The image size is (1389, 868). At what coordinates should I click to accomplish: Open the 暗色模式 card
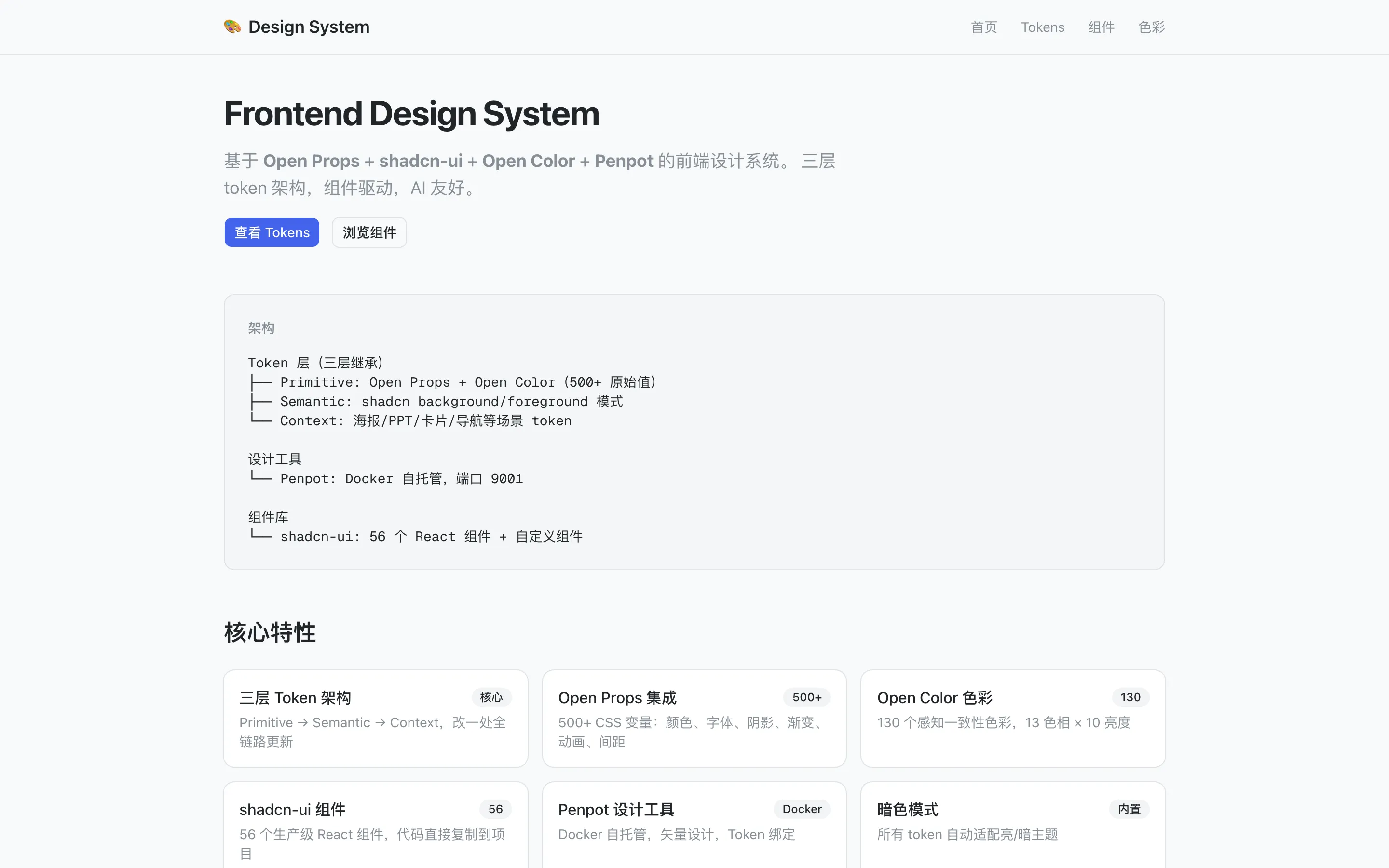click(1013, 825)
